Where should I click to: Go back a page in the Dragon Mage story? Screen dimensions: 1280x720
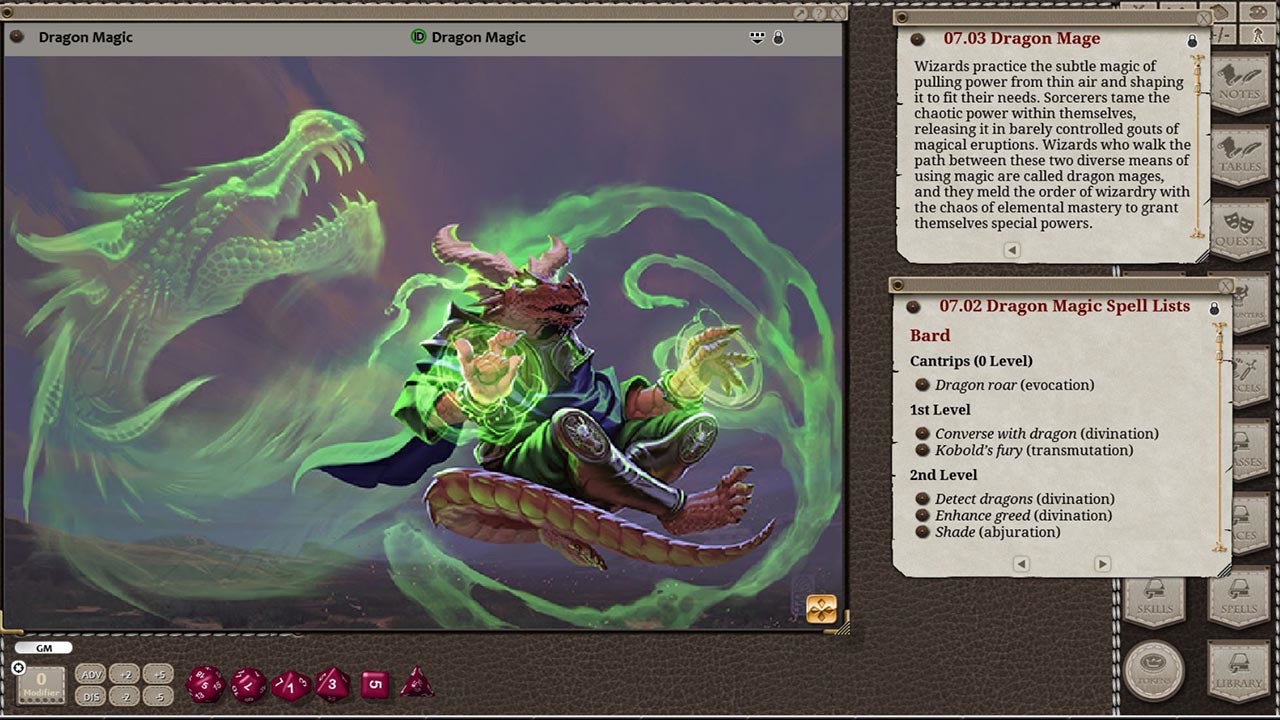pyautogui.click(x=1010, y=250)
